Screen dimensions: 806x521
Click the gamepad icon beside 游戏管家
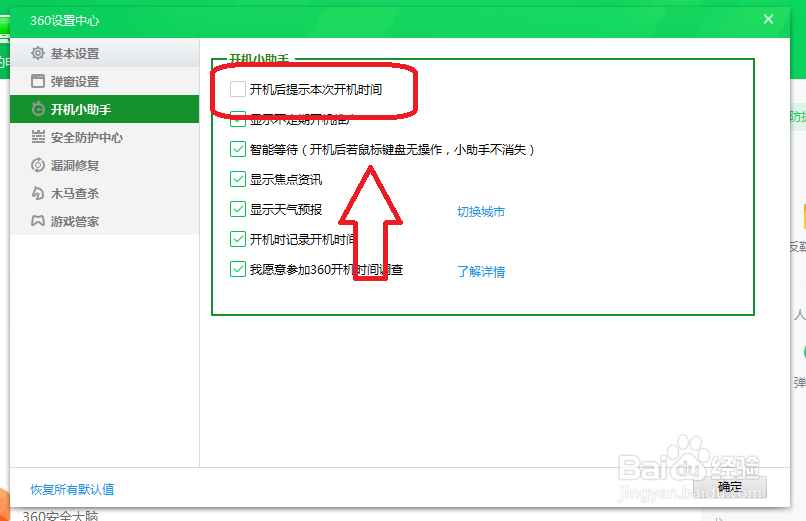(38, 221)
